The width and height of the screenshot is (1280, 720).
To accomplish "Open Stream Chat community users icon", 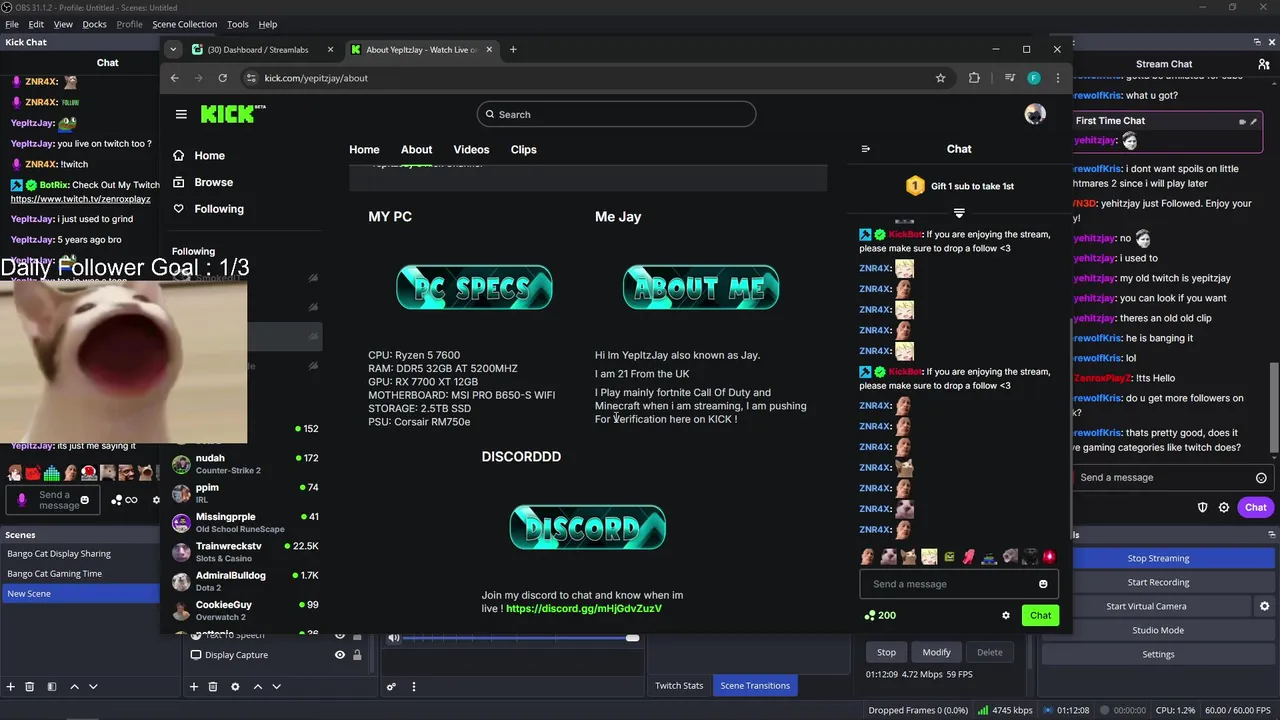I will 1264,64.
